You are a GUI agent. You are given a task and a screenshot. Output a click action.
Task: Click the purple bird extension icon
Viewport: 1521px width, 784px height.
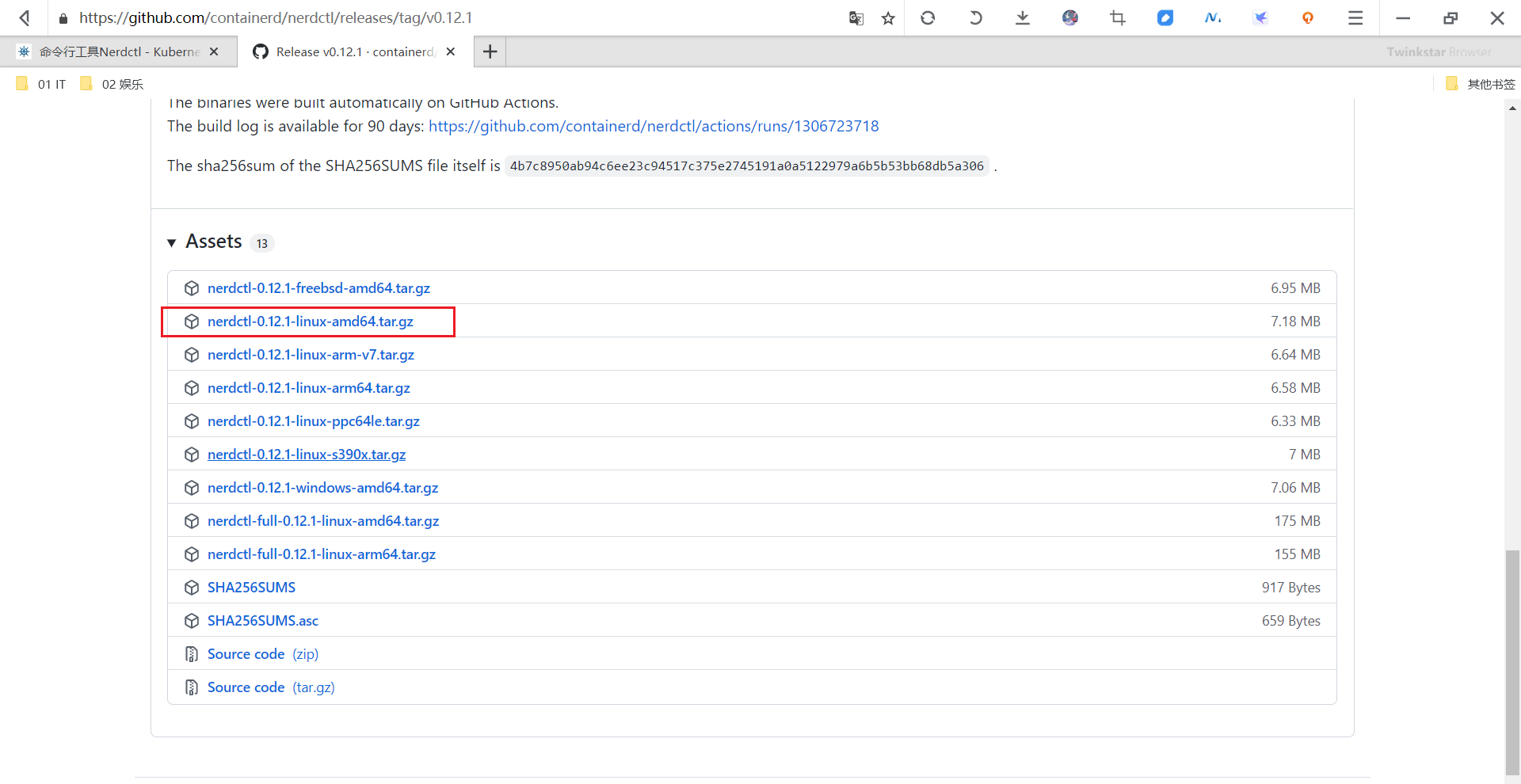1260,17
